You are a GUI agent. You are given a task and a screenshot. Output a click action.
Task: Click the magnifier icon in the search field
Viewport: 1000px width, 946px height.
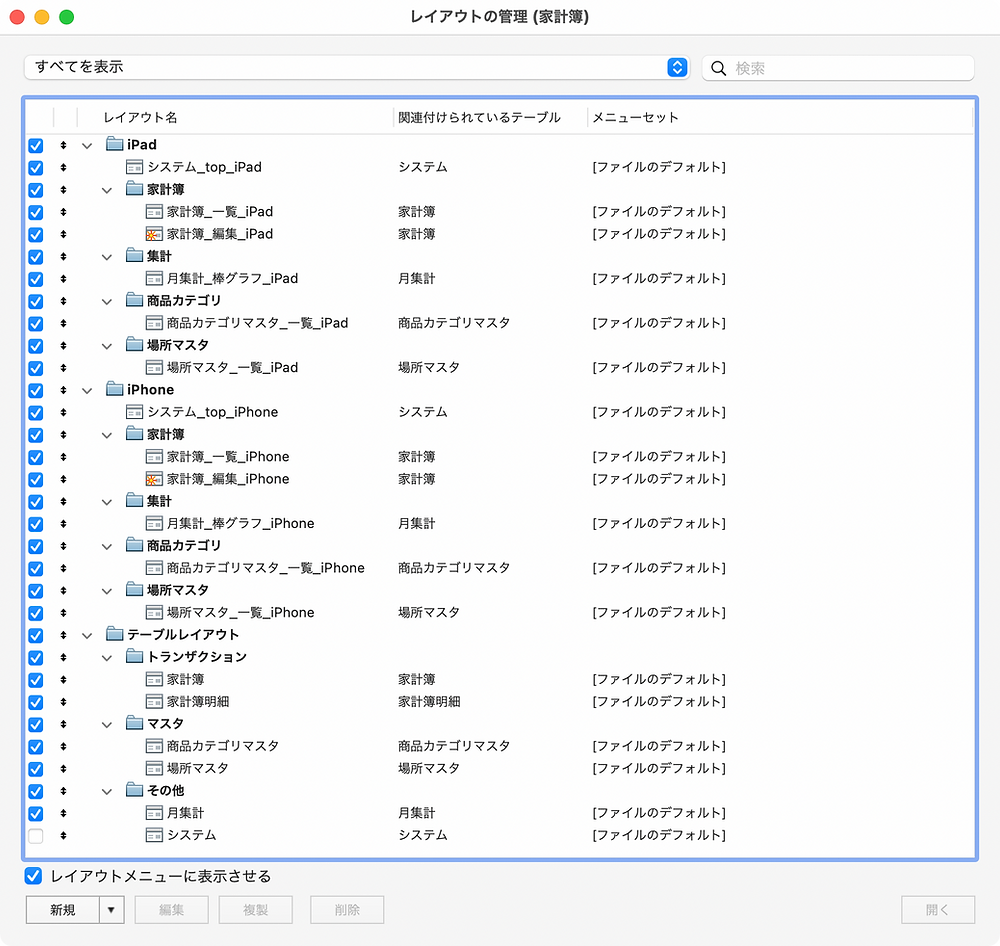718,68
